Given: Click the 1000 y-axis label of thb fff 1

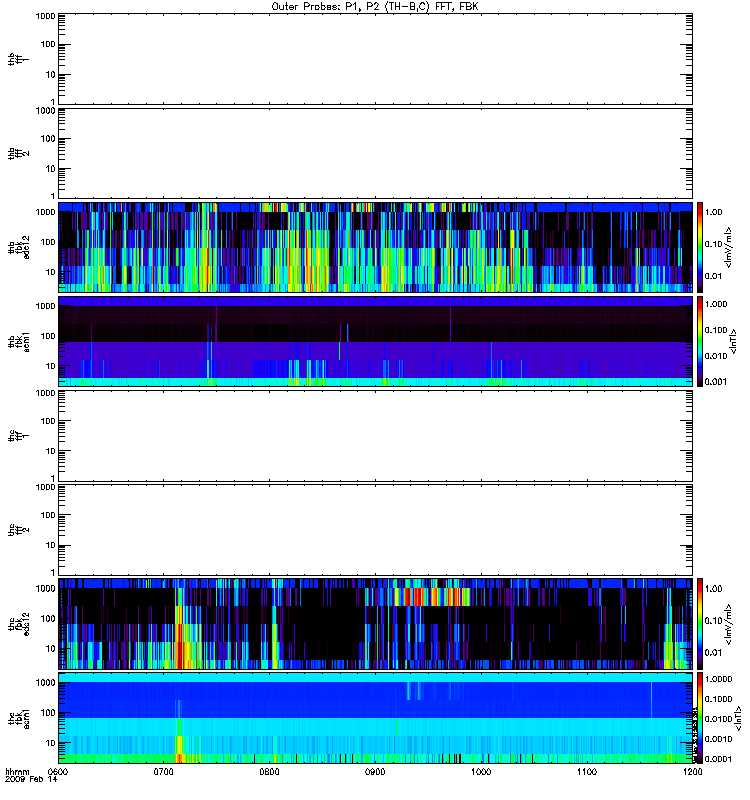Looking at the screenshot, I should click(45, 16).
